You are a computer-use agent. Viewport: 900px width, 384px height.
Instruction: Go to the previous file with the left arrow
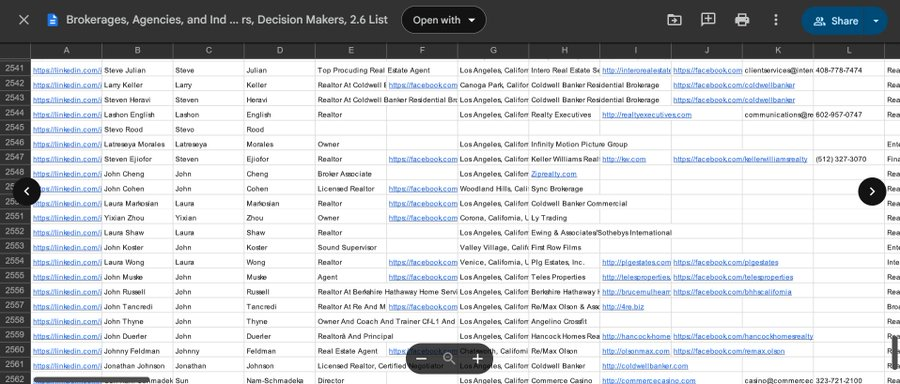(x=27, y=192)
